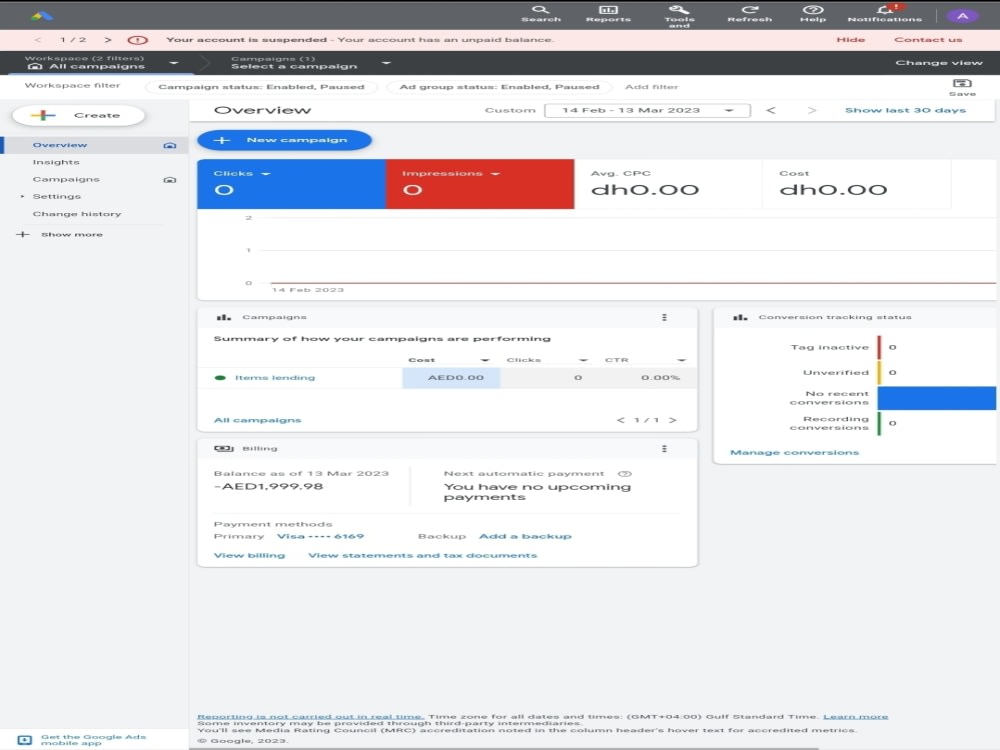Click the Save workspace filter icon
Image resolution: width=1000 pixels, height=750 pixels.
[x=962, y=84]
